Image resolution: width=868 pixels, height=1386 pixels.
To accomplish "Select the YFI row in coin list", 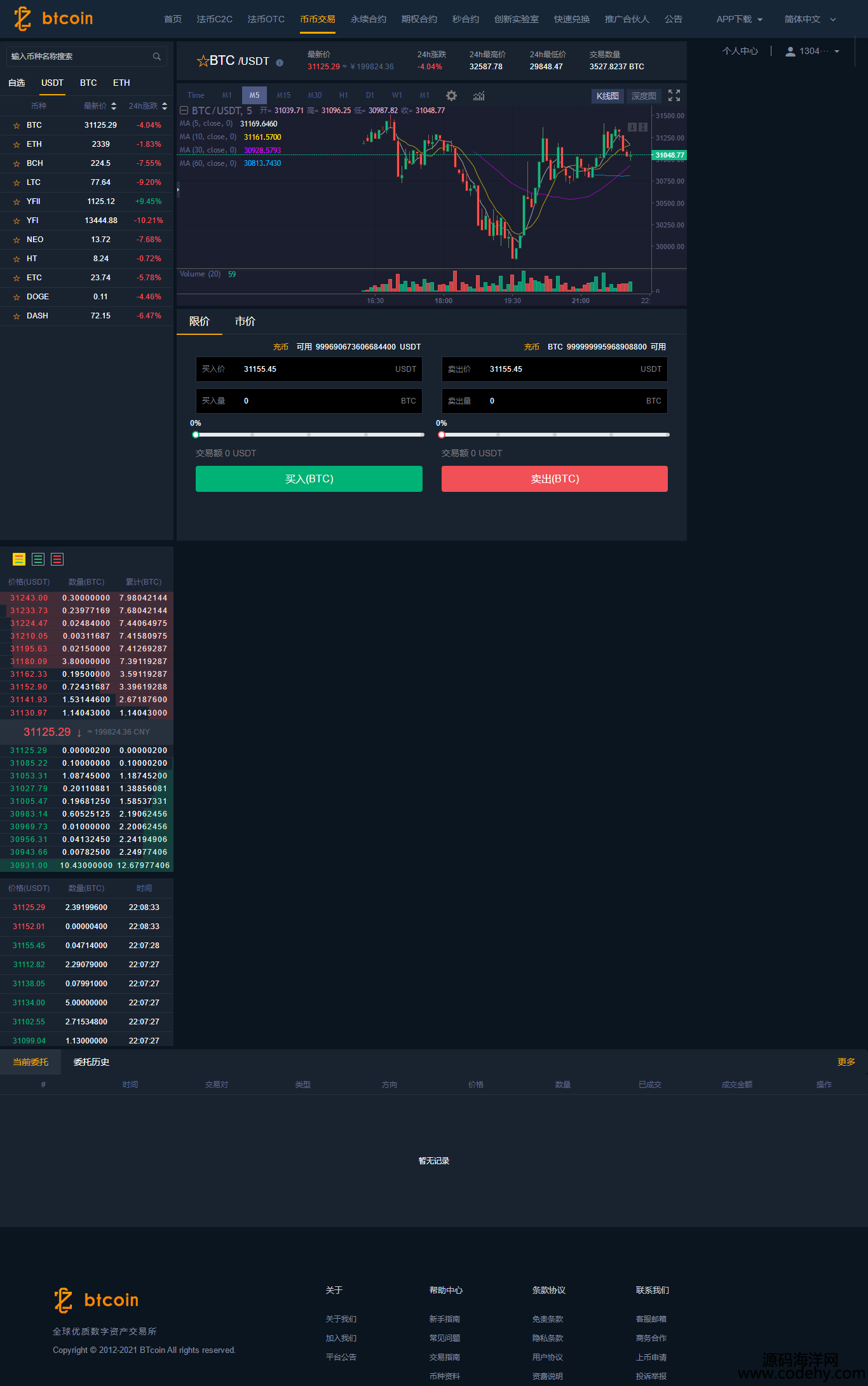I will point(86,221).
